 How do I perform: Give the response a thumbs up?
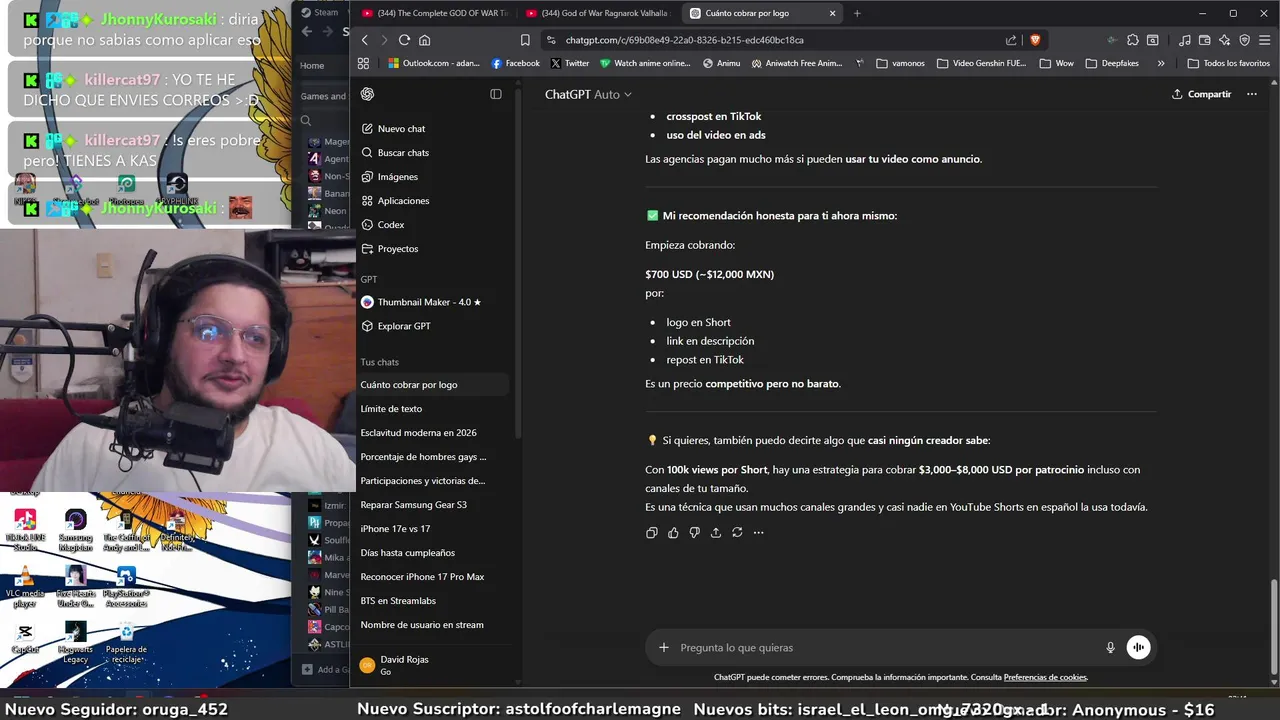[x=673, y=533]
